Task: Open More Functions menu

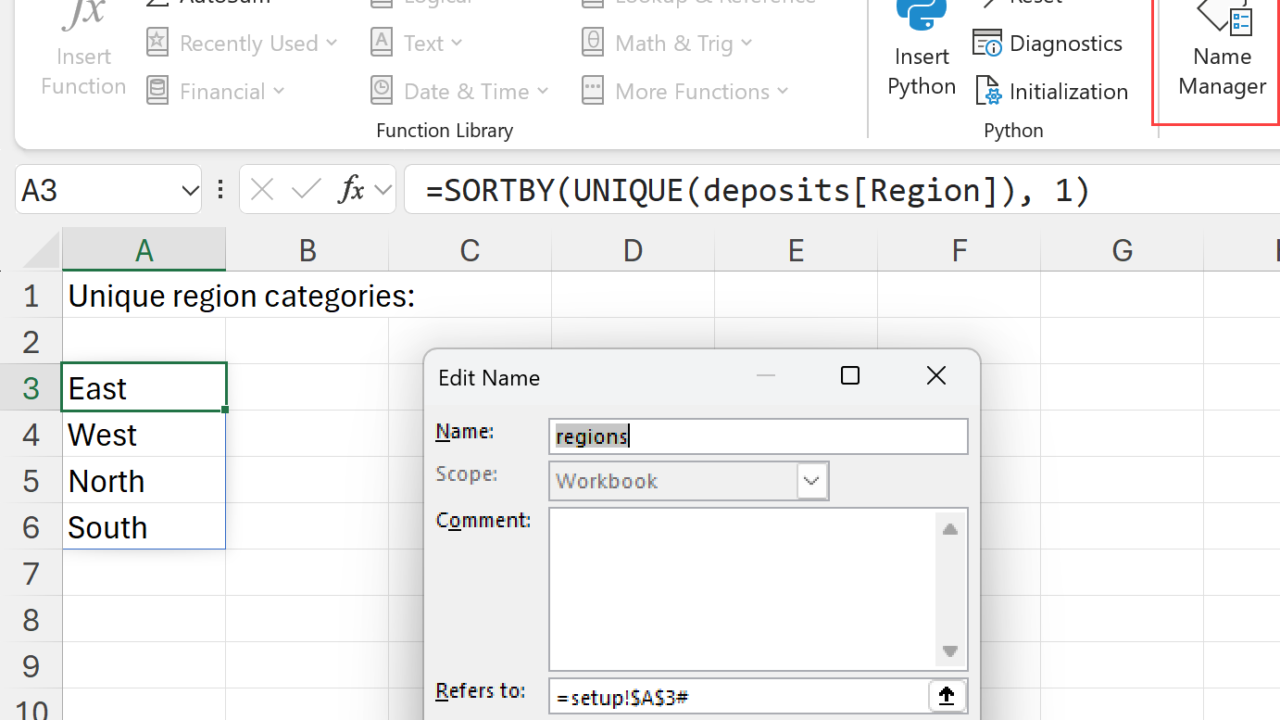Action: point(685,92)
